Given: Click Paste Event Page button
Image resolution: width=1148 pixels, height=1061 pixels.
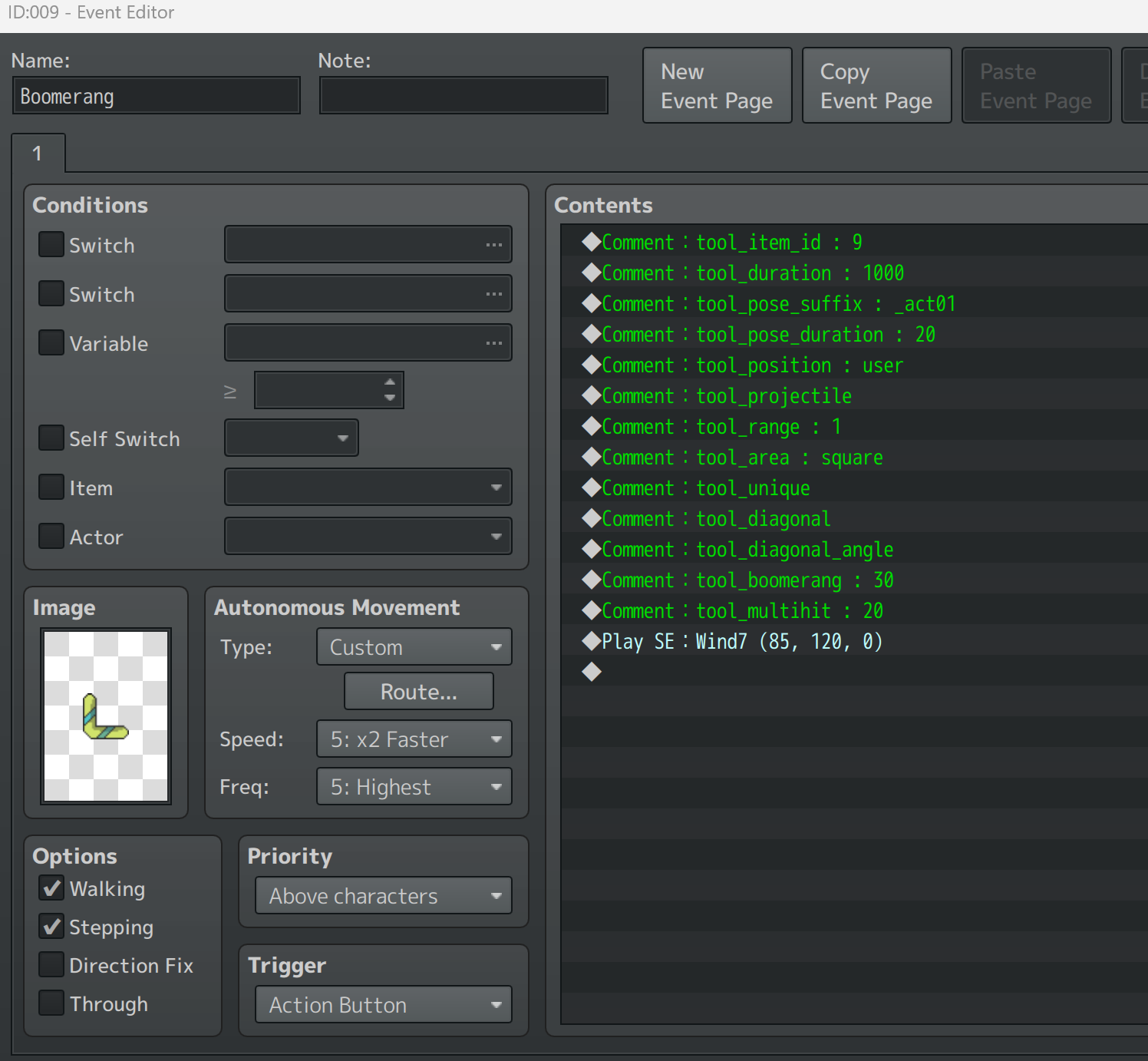Looking at the screenshot, I should point(1037,85).
